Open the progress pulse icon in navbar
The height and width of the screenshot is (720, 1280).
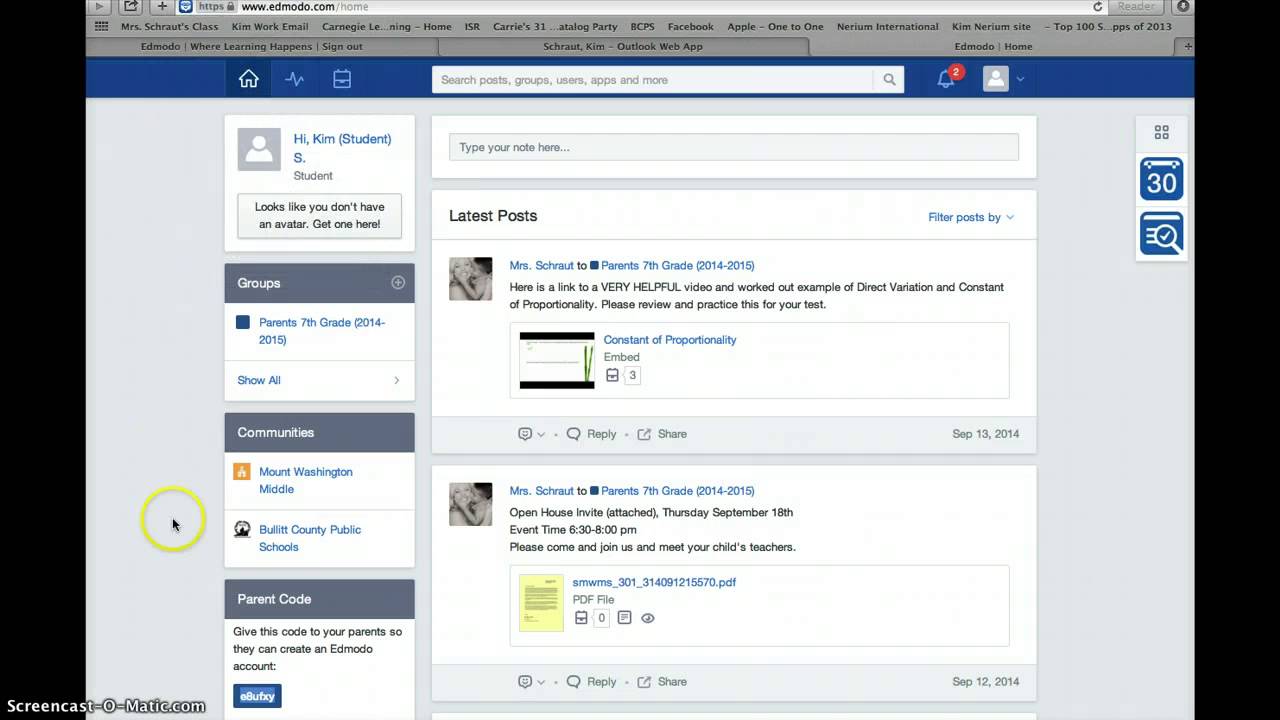(x=295, y=79)
